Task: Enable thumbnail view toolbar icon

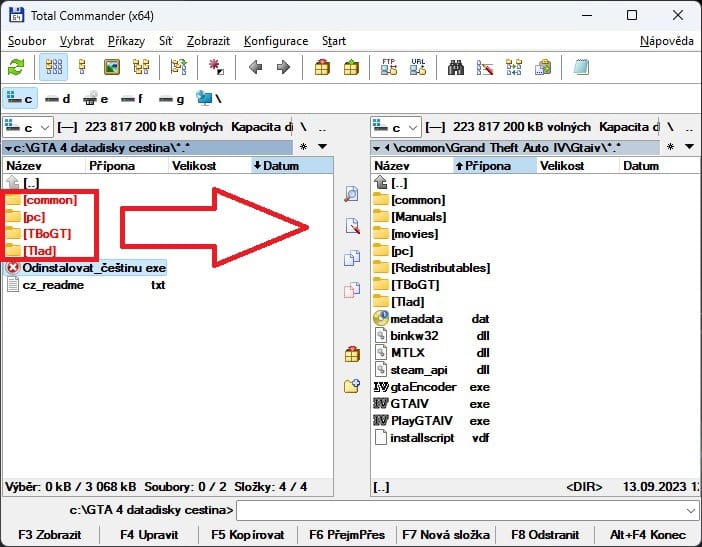Action: point(111,68)
